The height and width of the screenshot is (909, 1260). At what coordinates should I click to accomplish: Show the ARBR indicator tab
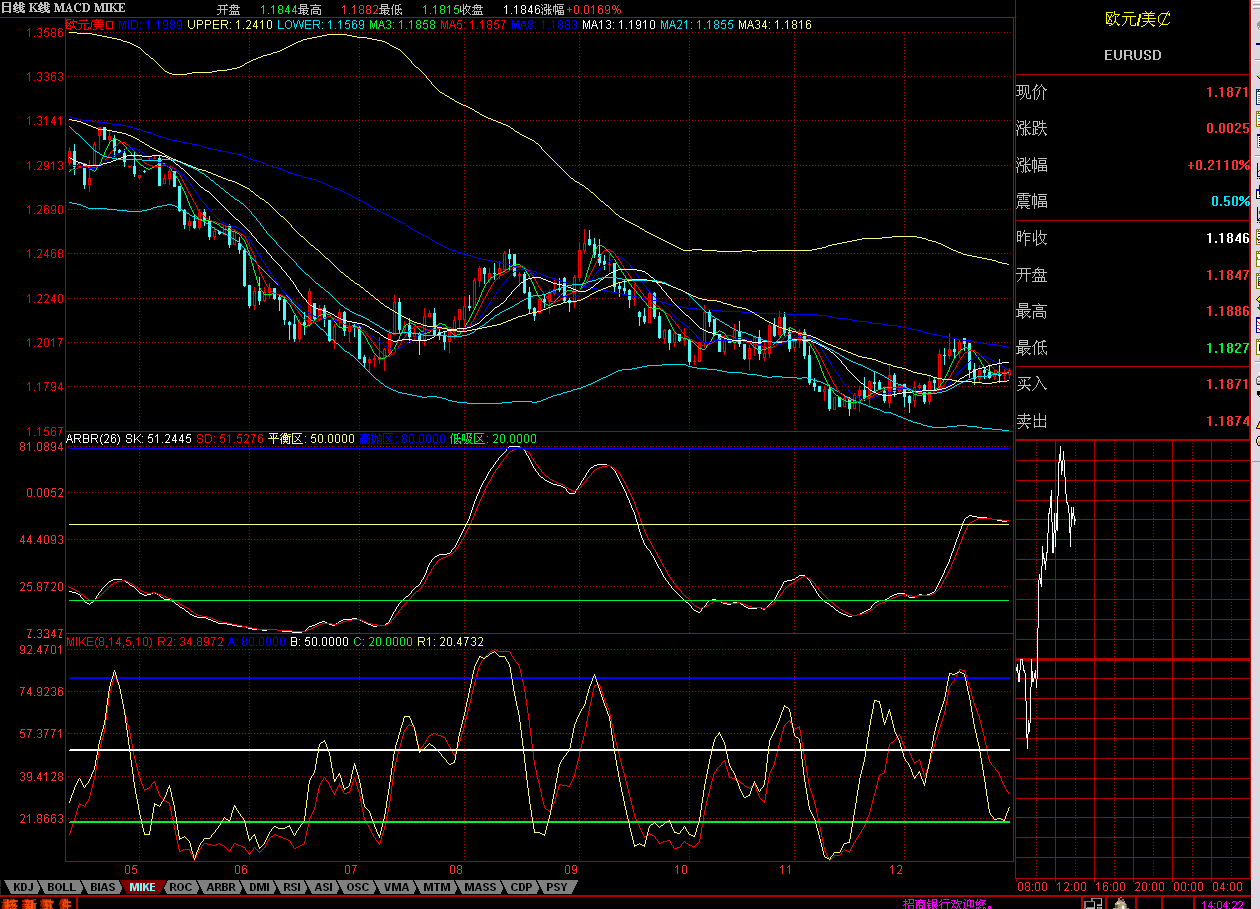tap(220, 887)
